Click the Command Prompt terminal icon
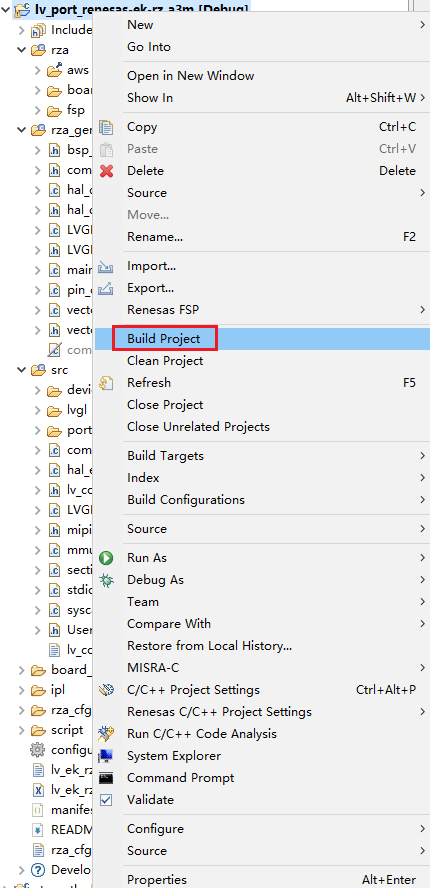430x888 pixels. (x=106, y=778)
